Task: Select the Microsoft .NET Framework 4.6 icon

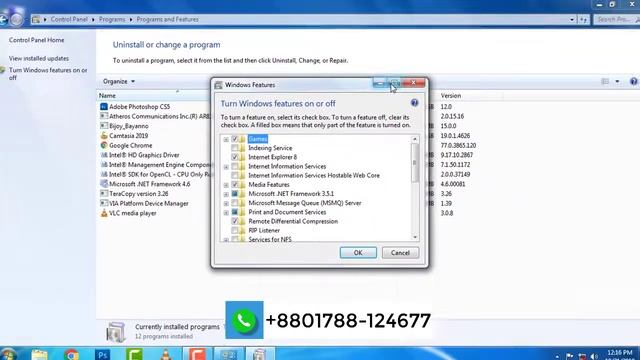Action: [104, 184]
